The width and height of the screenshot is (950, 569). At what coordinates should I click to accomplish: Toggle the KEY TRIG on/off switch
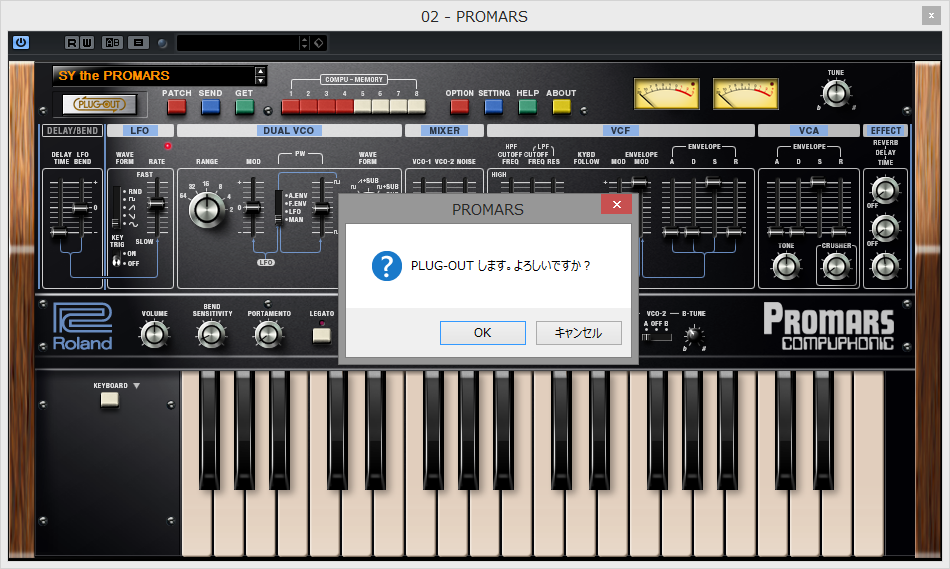[116, 261]
